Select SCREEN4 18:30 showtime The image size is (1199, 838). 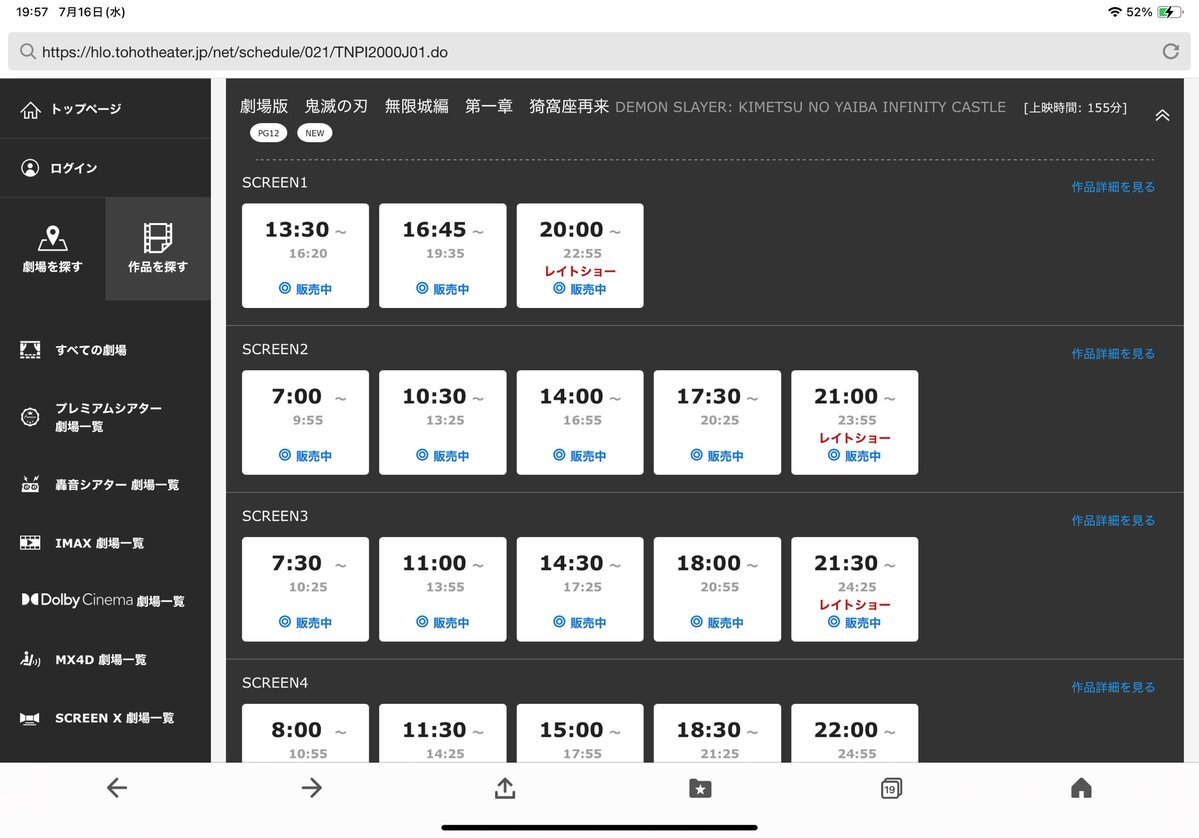click(x=717, y=732)
